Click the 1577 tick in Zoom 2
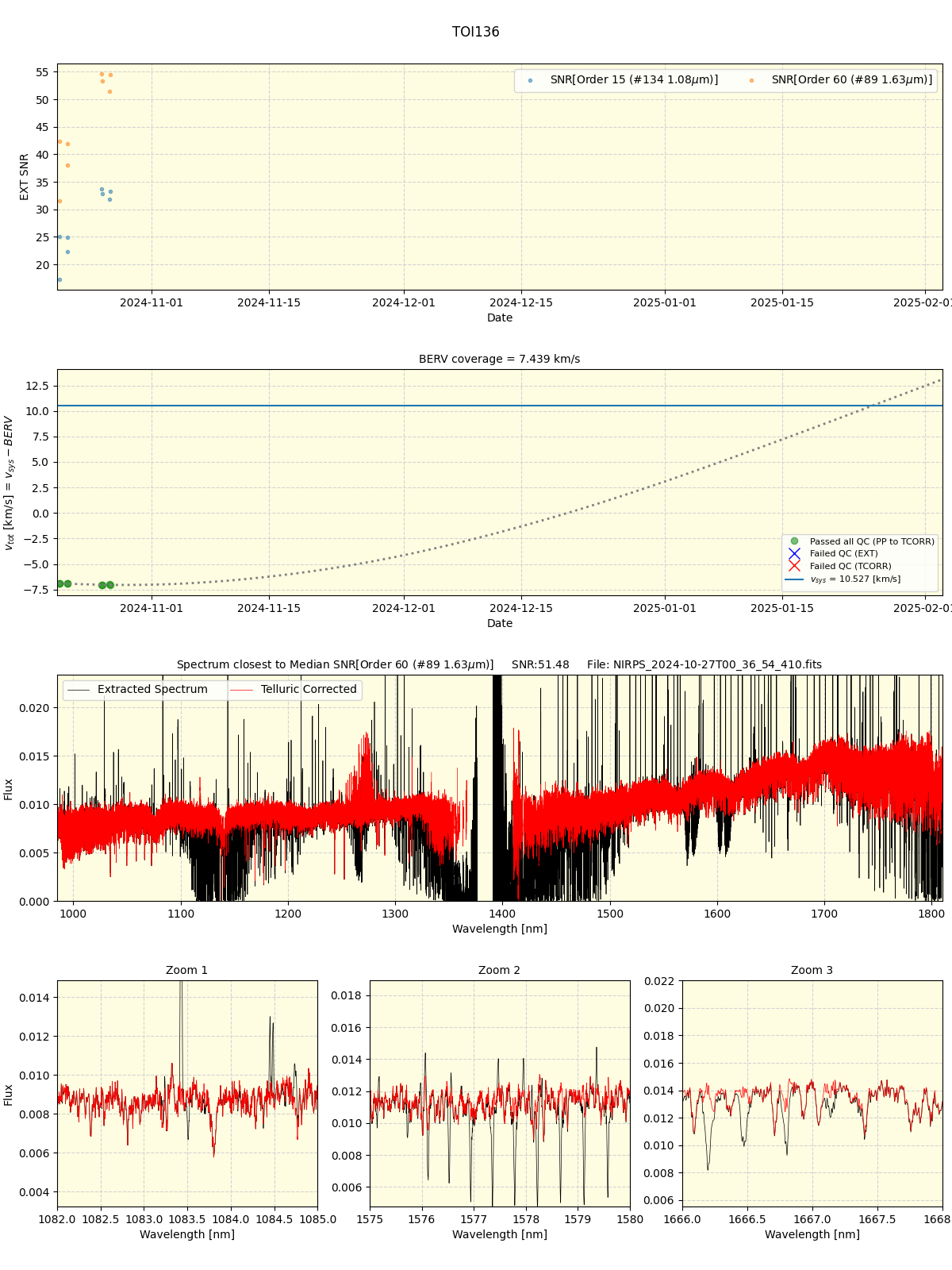952x1270 pixels. pos(474,1219)
